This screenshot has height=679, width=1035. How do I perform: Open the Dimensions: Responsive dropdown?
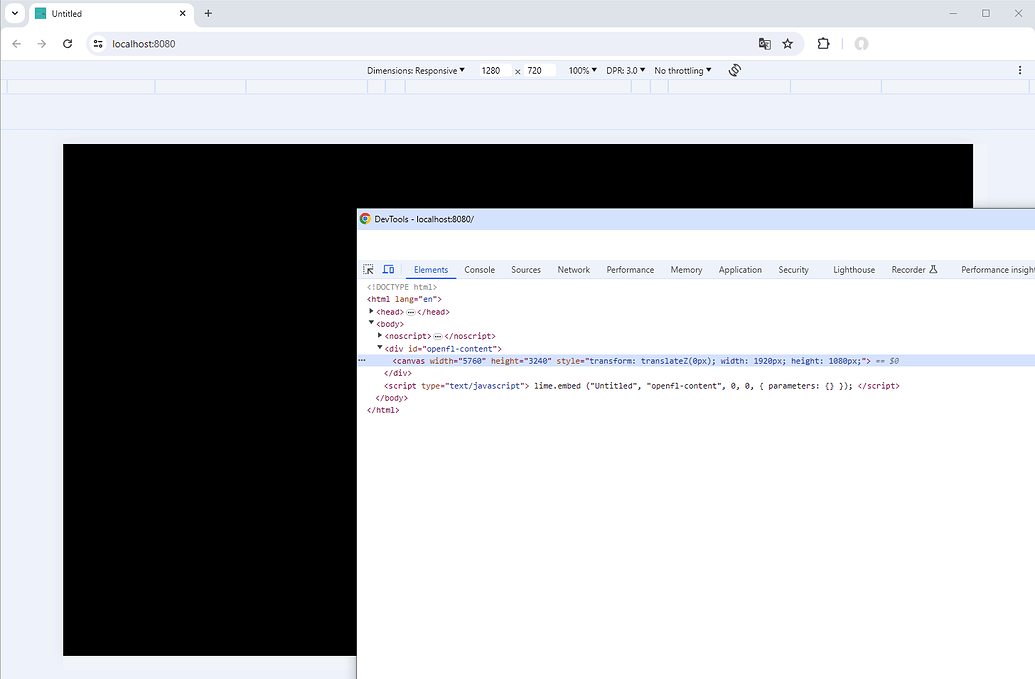[416, 71]
